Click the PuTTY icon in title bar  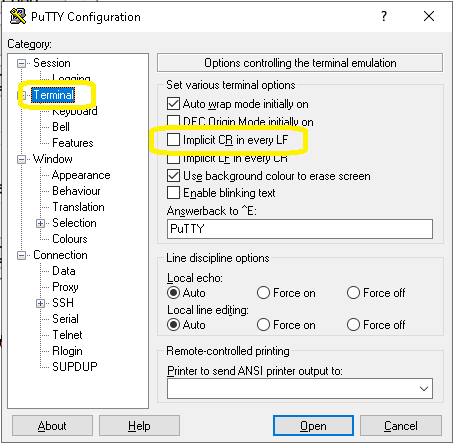click(18, 16)
